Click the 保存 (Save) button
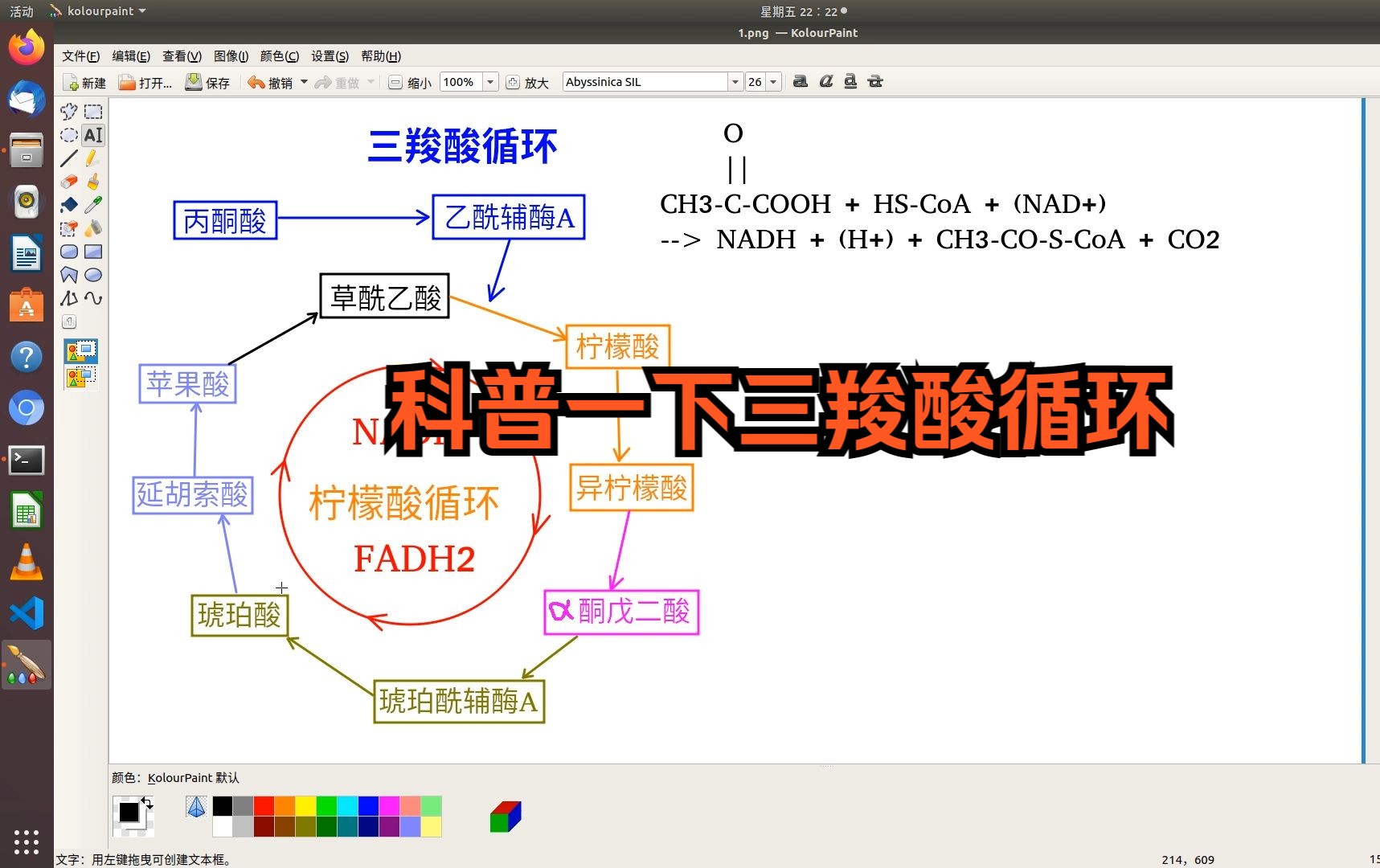Screen dimensions: 1380x868 pos(207,82)
